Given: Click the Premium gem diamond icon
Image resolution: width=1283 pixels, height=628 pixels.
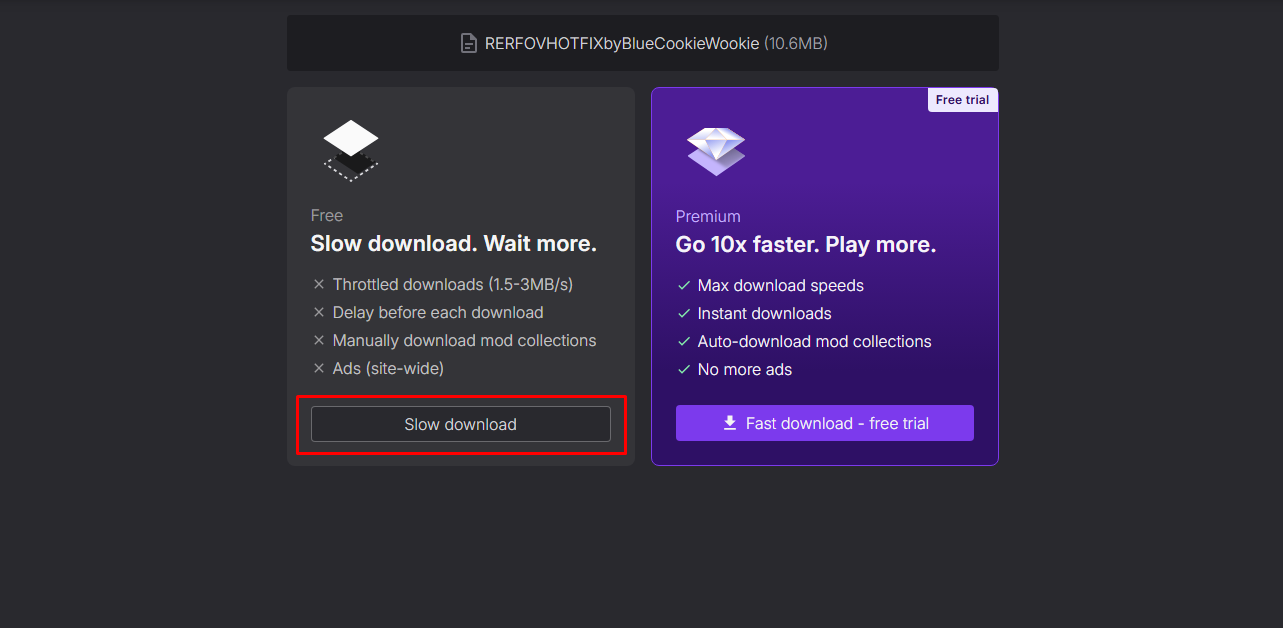Looking at the screenshot, I should coord(716,151).
